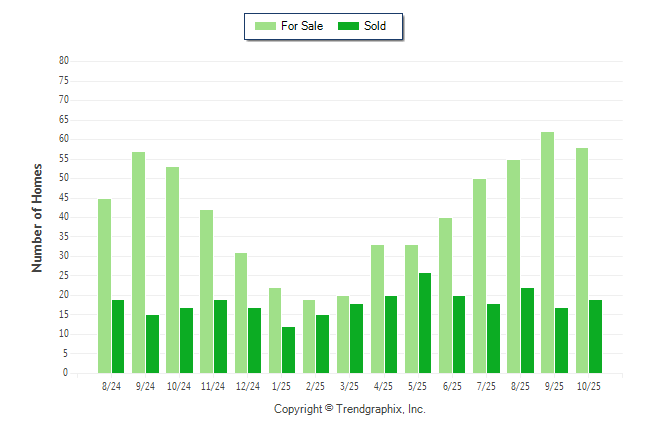Select the Sold bar for 5/25
The height and width of the screenshot is (434, 646).
tap(425, 323)
